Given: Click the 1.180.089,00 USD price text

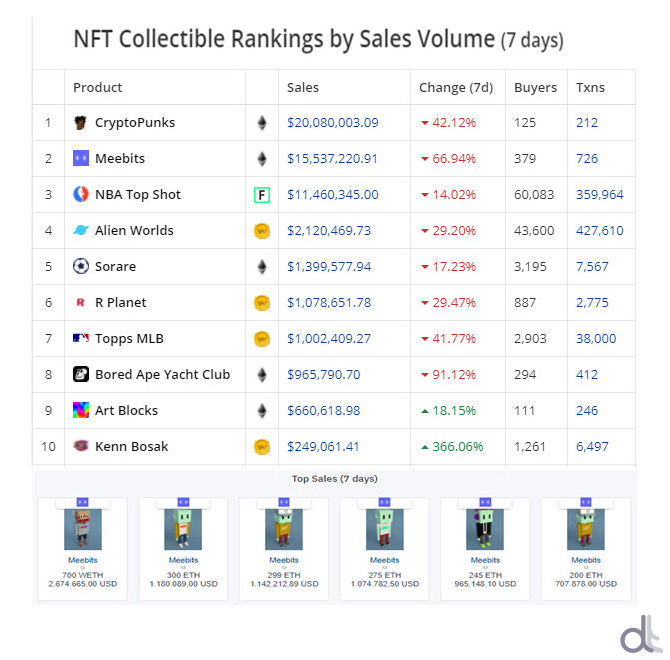Looking at the screenshot, I should coord(183,584).
